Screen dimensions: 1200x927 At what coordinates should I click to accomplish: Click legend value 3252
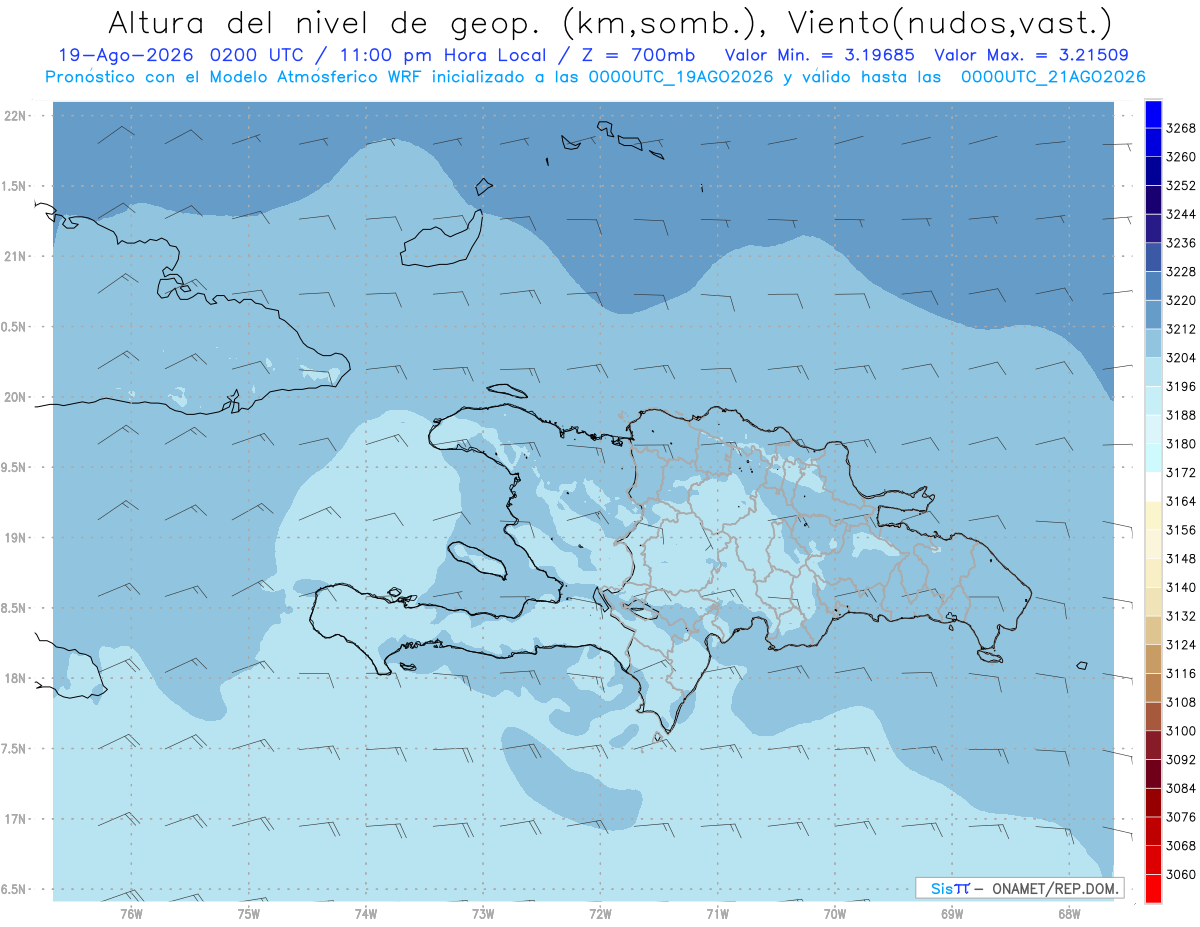pyautogui.click(x=1181, y=186)
